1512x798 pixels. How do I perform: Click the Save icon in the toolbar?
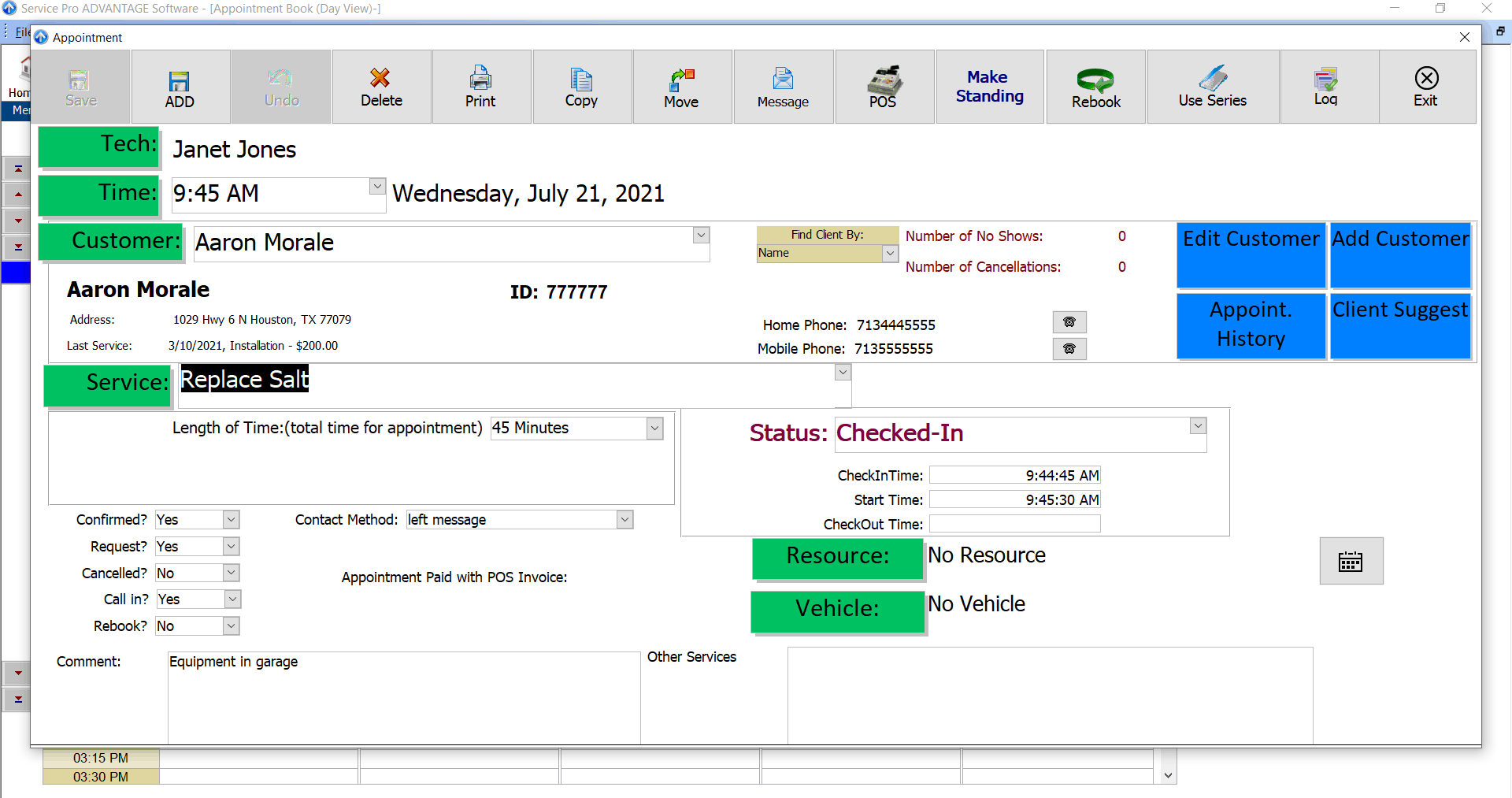(80, 87)
